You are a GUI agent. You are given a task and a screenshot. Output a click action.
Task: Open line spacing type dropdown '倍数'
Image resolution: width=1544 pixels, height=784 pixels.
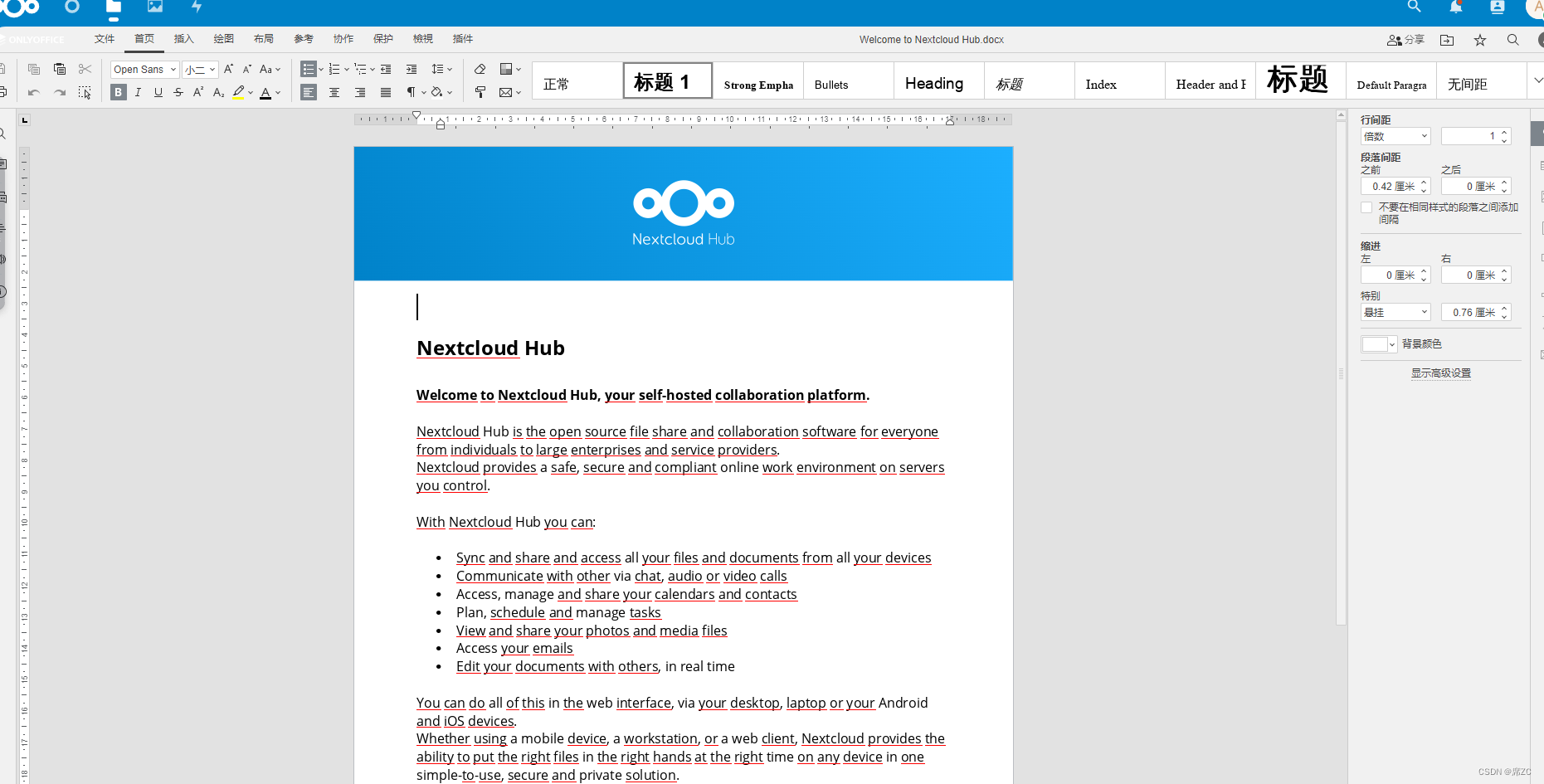tap(1395, 136)
